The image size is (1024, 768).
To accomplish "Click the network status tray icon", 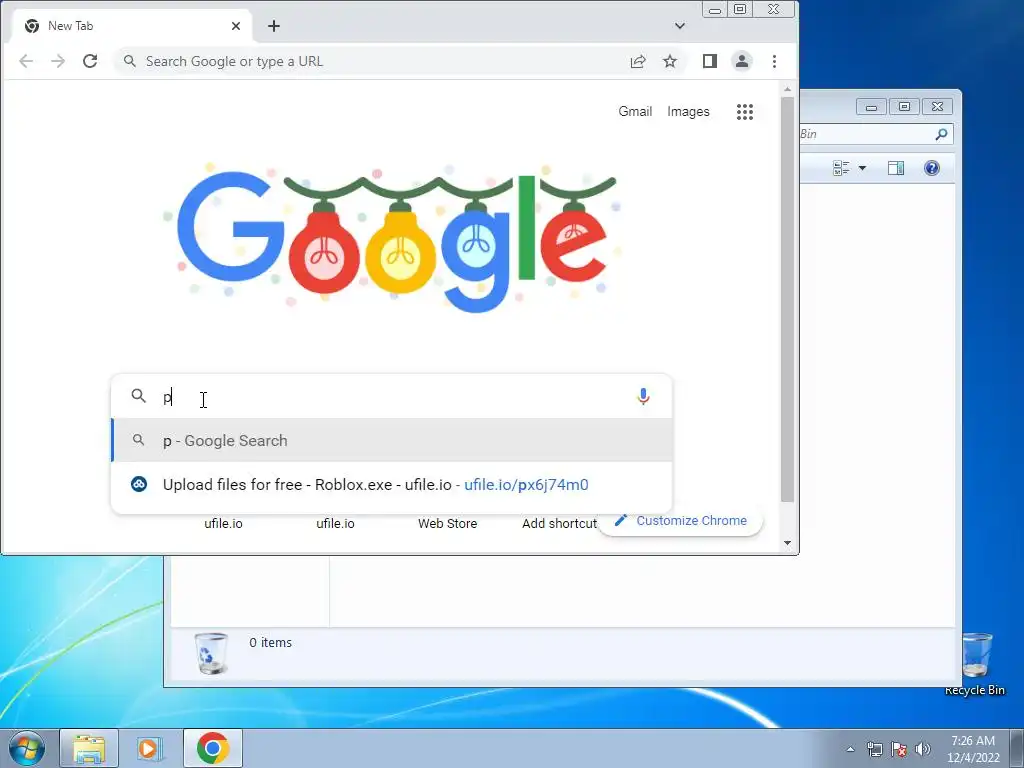I will coord(874,749).
